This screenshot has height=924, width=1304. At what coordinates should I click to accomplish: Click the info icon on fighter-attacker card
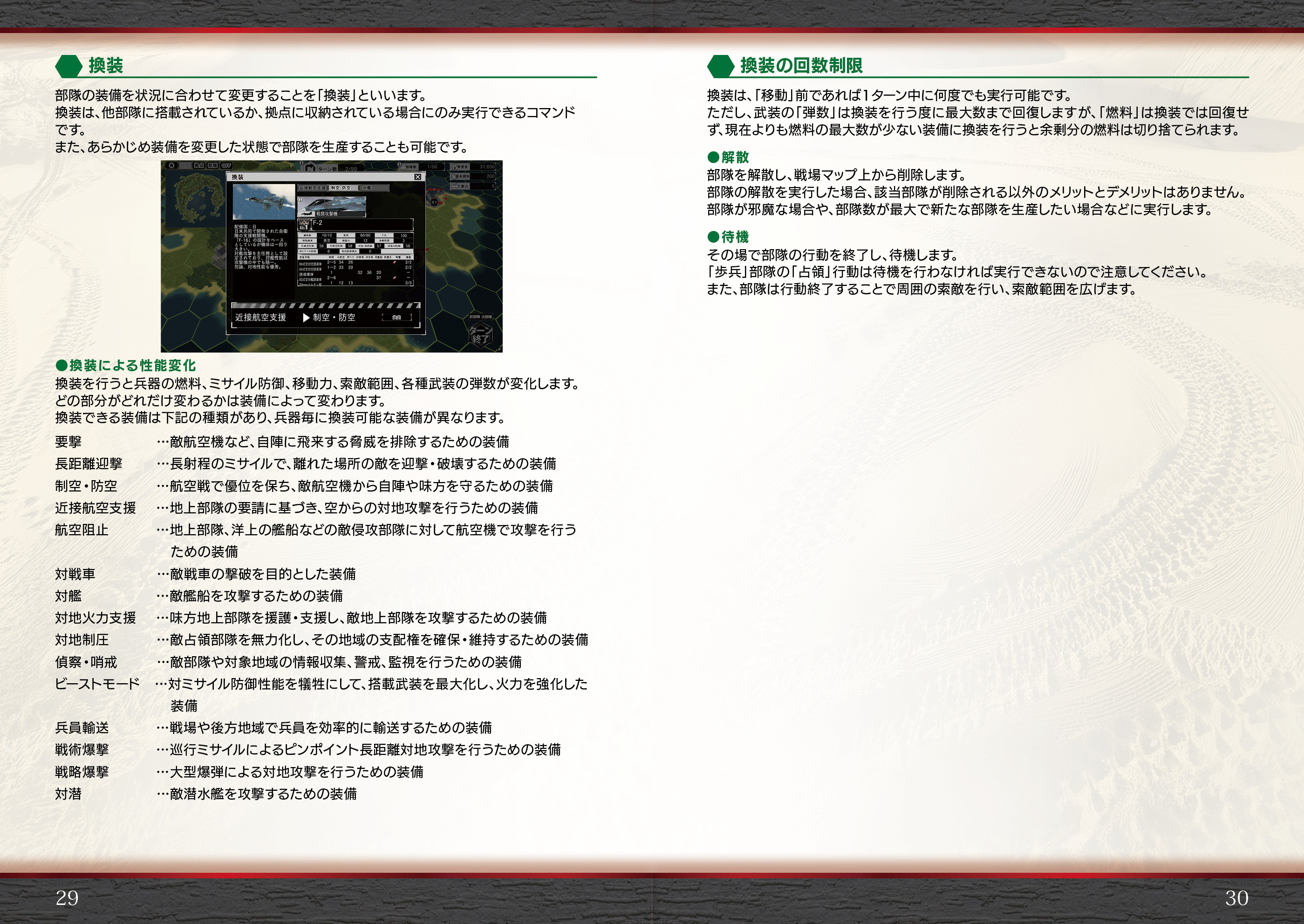click(300, 200)
